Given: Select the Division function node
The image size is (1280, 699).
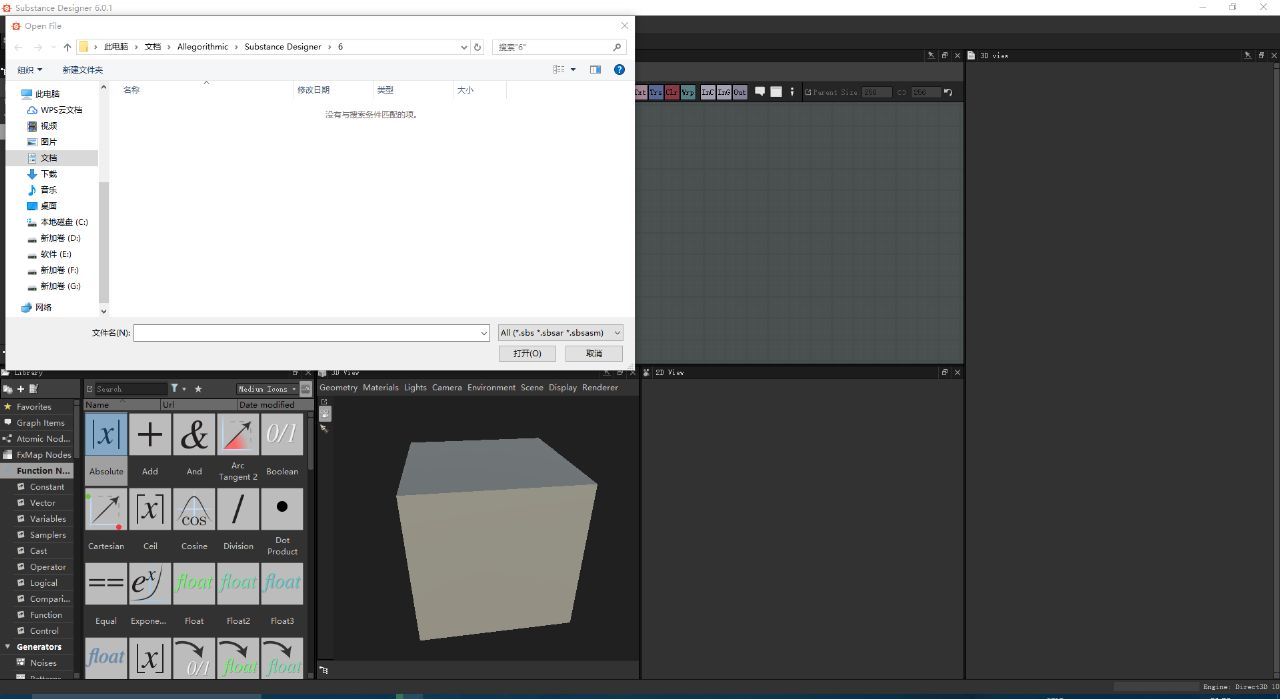Looking at the screenshot, I should pos(238,509).
